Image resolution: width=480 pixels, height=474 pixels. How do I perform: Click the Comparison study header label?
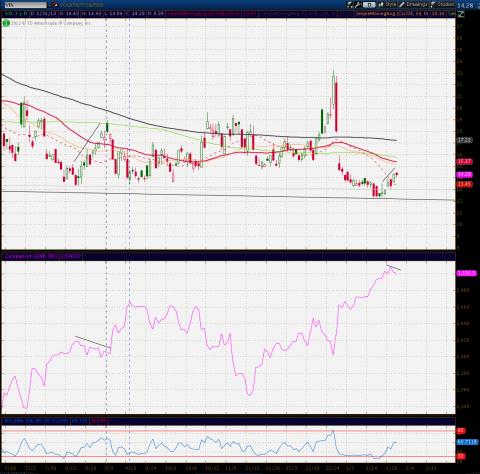point(31,256)
